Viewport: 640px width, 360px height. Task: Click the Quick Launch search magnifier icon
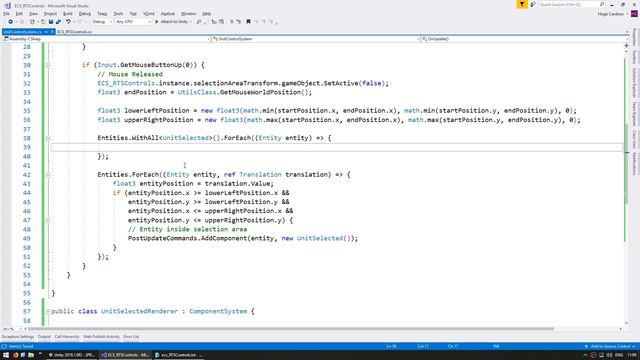602,4
